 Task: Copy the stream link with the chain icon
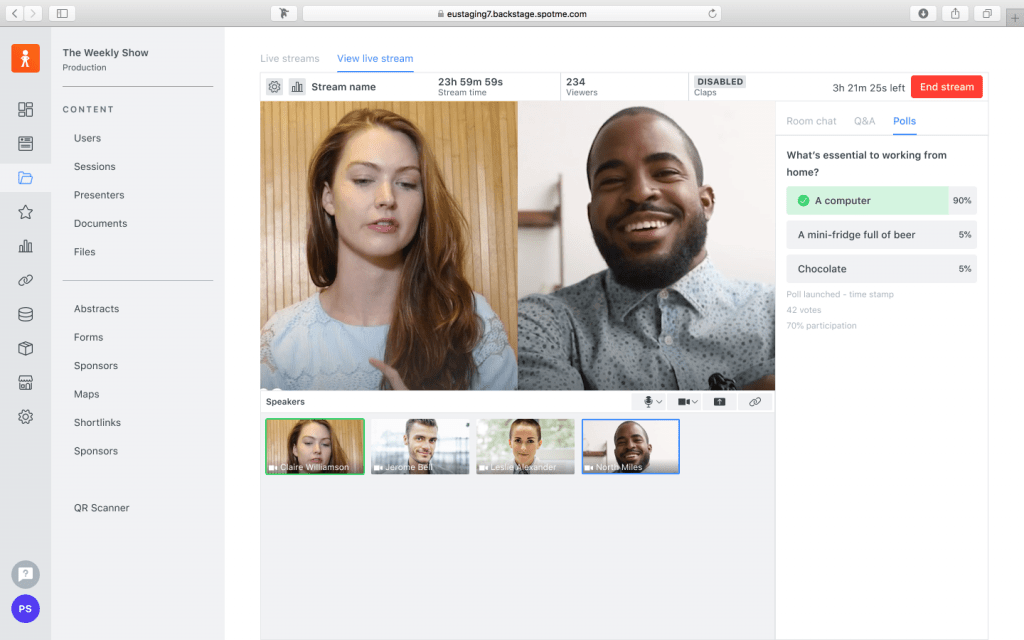coord(755,402)
